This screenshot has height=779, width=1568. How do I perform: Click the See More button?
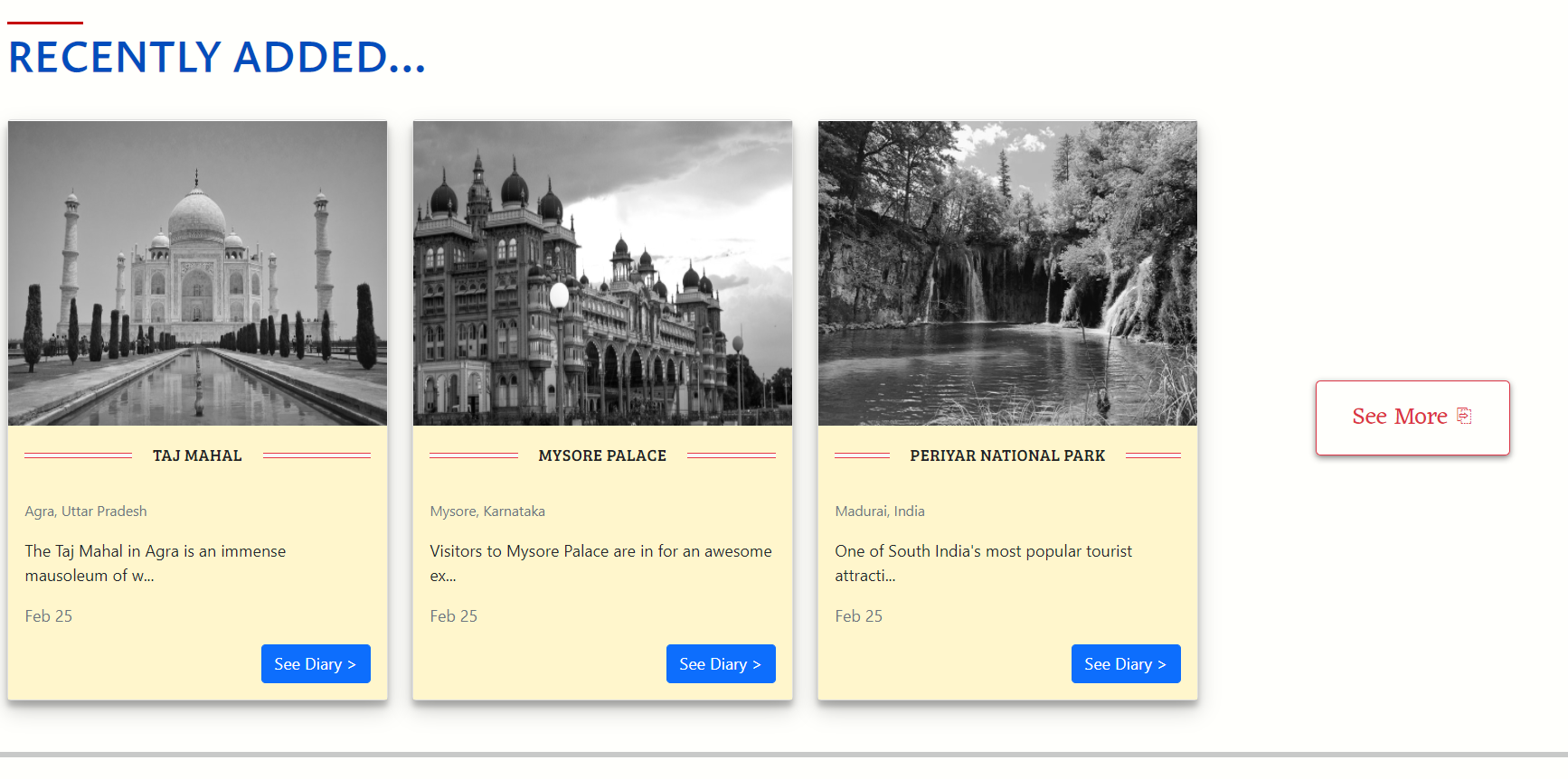point(1412,418)
